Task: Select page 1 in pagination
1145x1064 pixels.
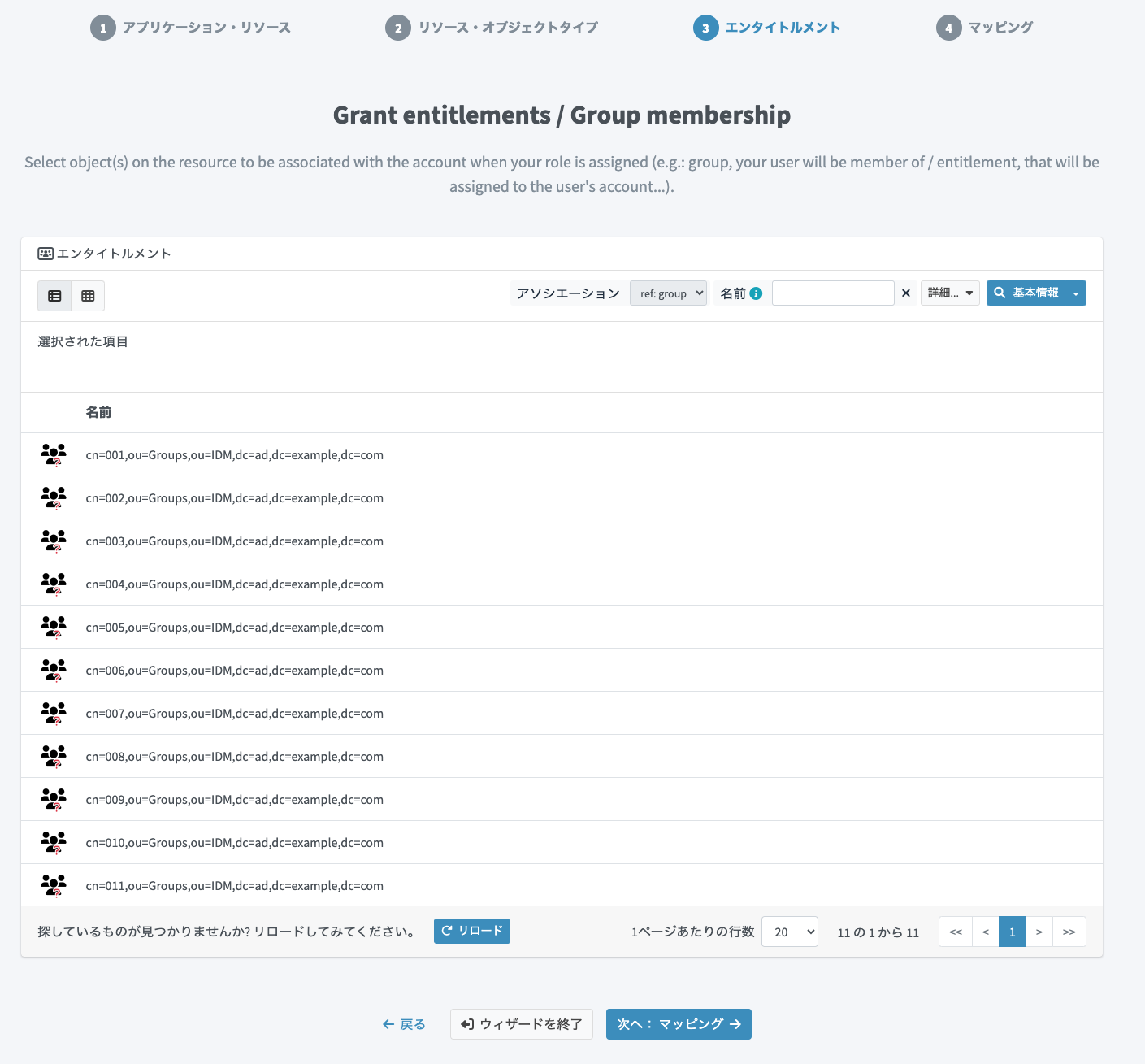Action: click(1013, 932)
